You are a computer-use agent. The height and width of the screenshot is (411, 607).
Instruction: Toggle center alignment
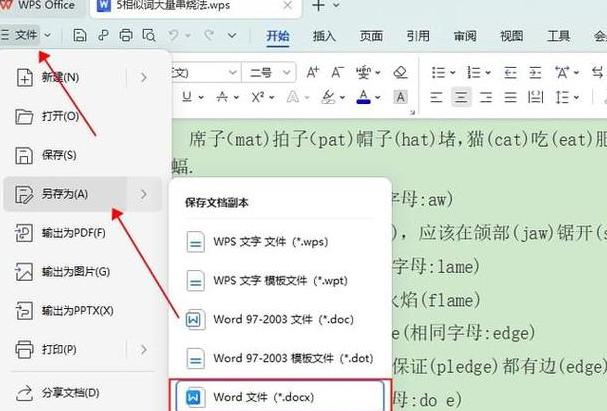pyautogui.click(x=461, y=97)
